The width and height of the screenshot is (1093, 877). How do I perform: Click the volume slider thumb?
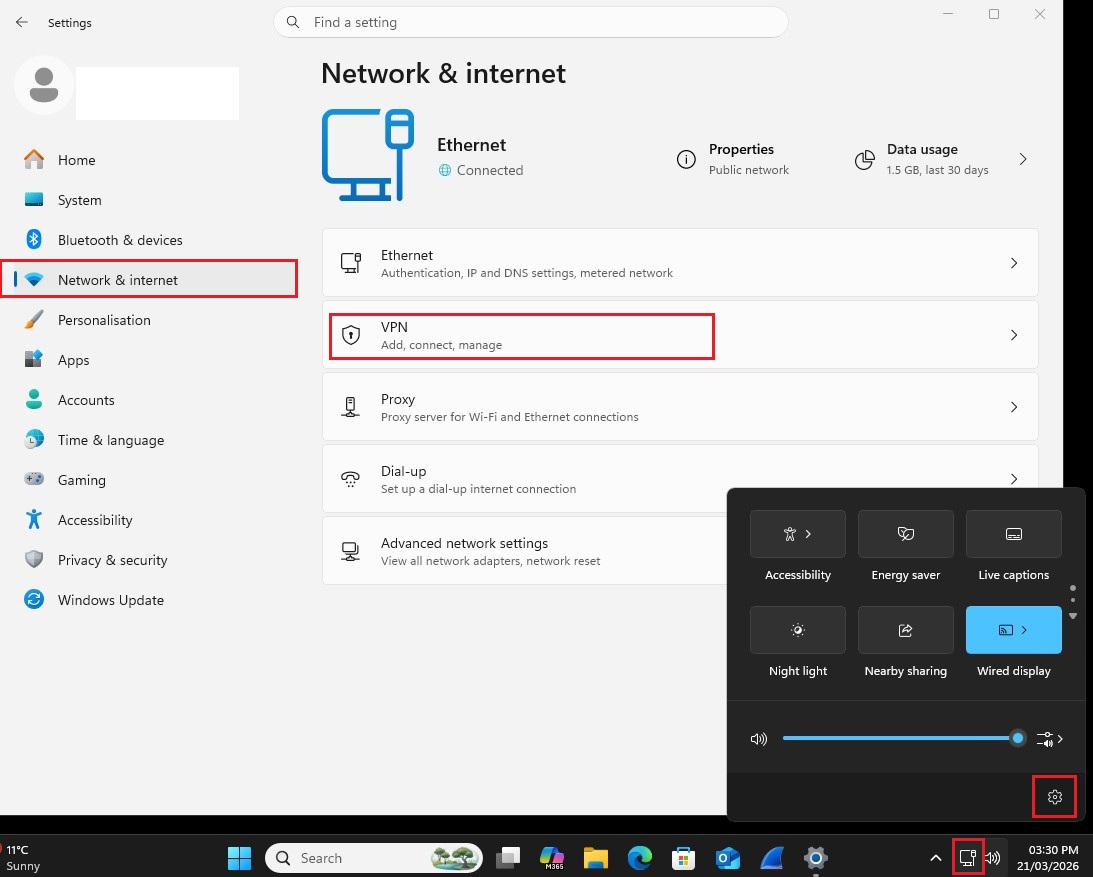click(x=1018, y=738)
